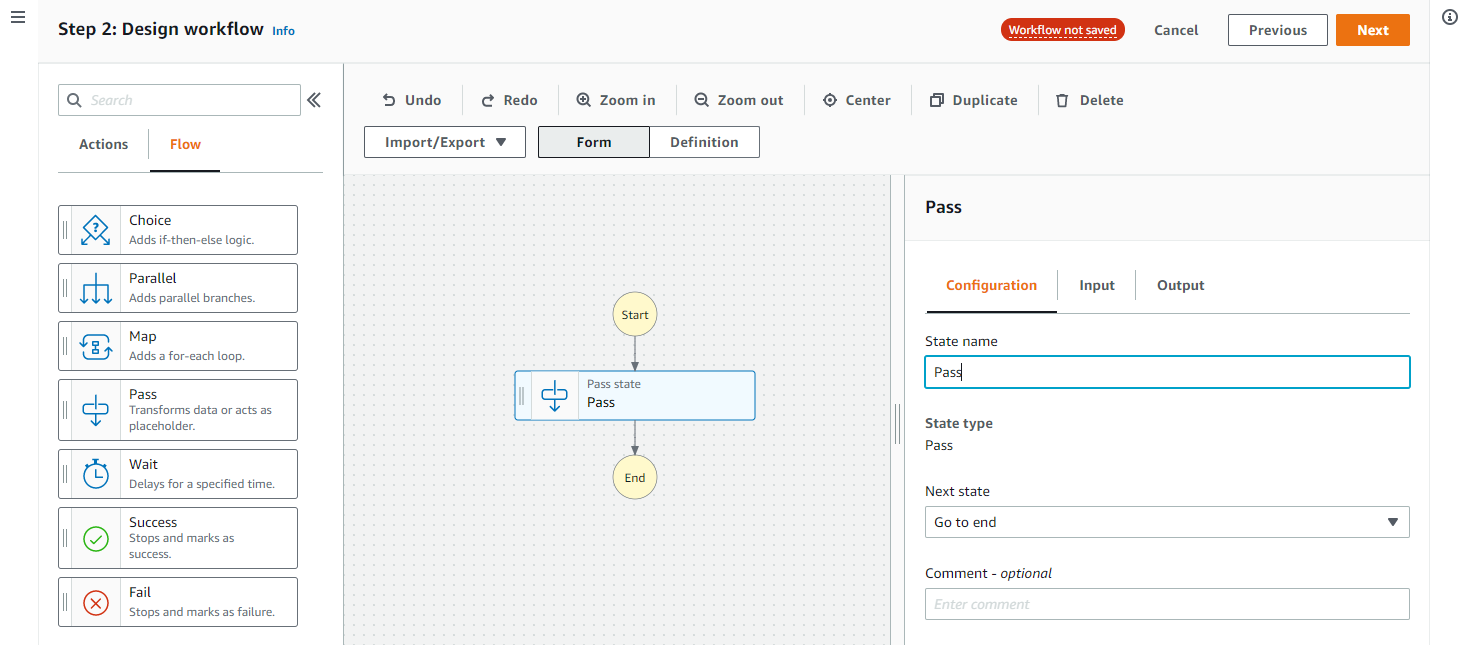Click the search magnifier icon

tap(76, 100)
